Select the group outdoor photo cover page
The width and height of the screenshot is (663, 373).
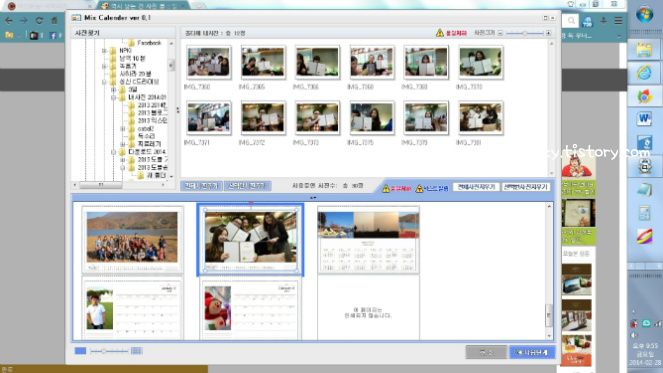click(132, 240)
